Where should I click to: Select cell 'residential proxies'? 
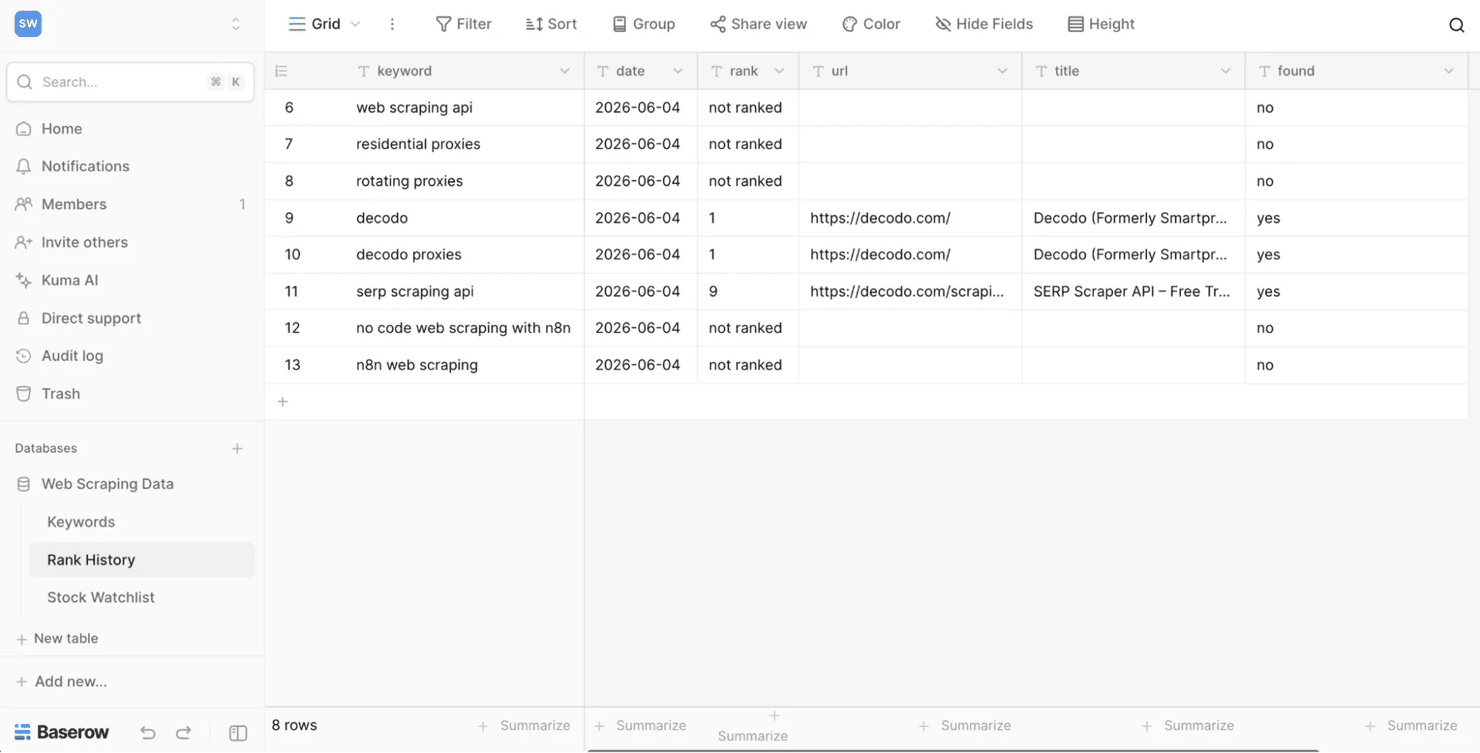tap(465, 144)
